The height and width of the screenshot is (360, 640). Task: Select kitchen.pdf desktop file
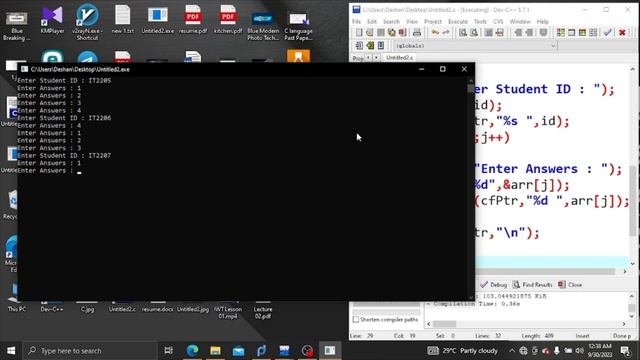228,20
